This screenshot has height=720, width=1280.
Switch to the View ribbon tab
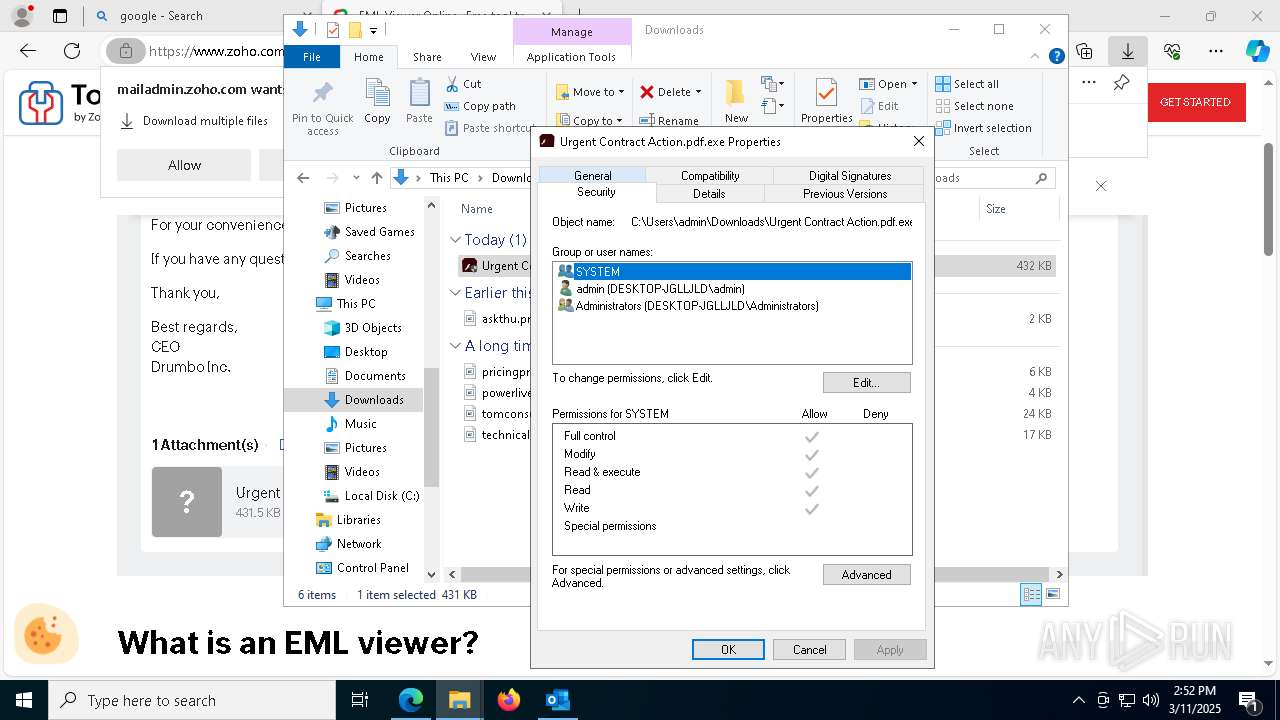coord(483,57)
